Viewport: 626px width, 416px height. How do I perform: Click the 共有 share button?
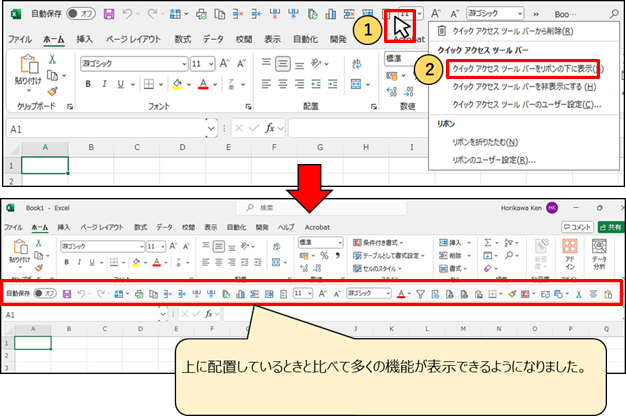point(611,227)
